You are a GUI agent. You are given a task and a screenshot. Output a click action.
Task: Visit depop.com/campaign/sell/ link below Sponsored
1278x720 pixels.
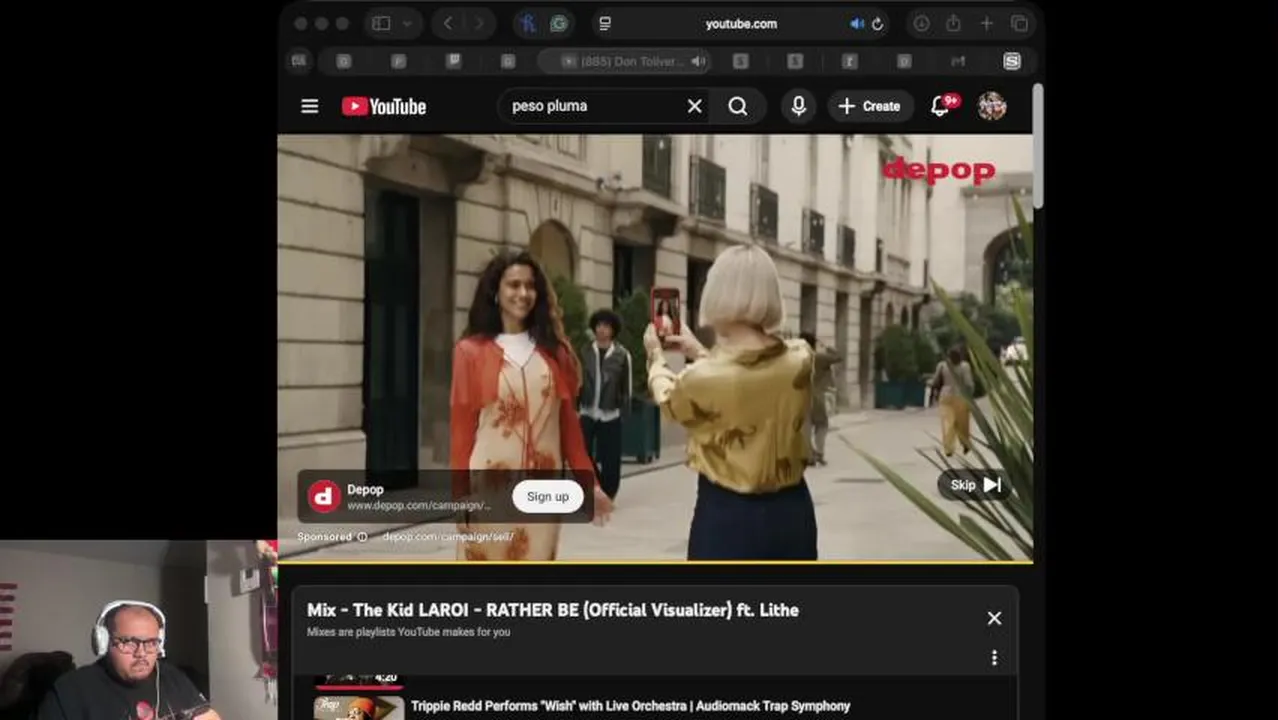(x=448, y=537)
